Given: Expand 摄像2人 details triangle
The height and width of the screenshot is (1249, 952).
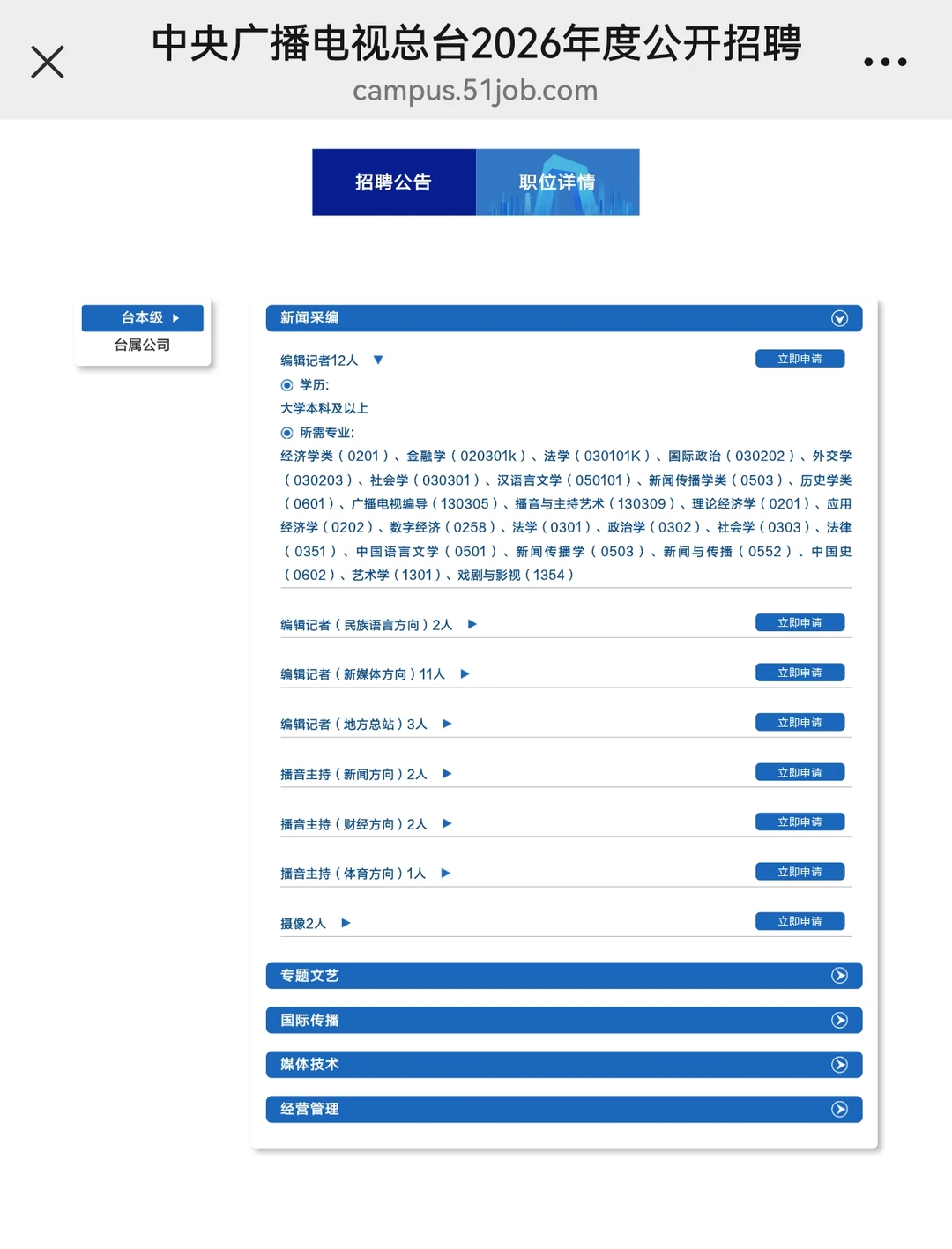Looking at the screenshot, I should [346, 923].
